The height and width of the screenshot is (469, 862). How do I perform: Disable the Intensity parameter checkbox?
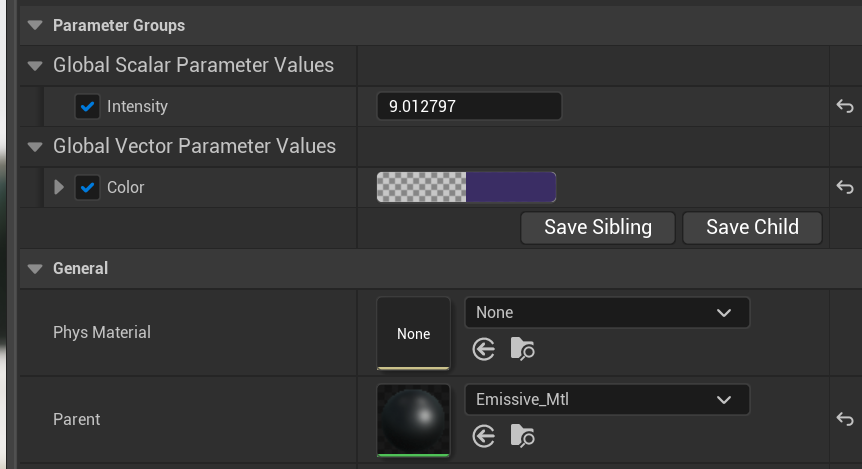88,106
